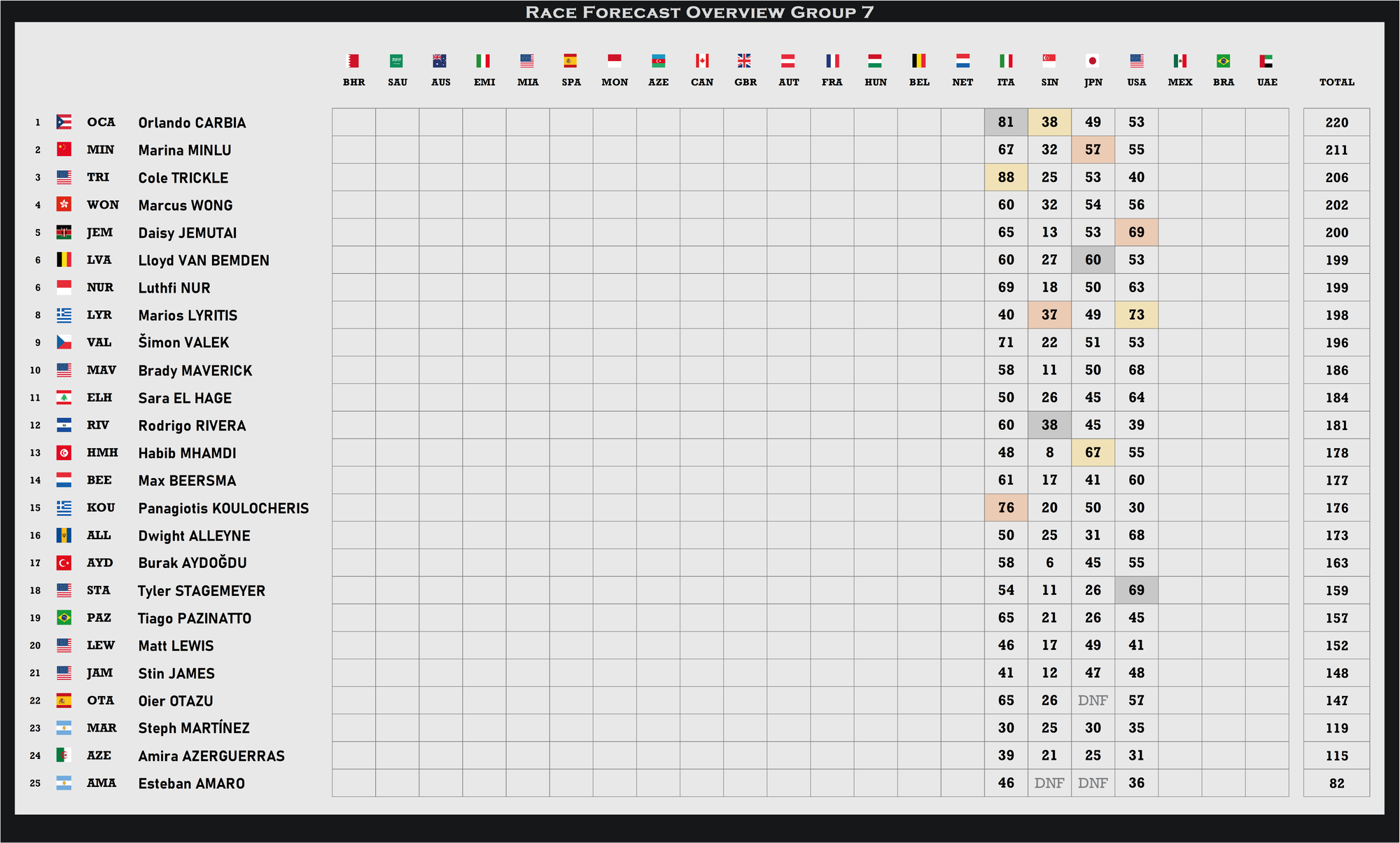This screenshot has height=843, width=1400.
Task: Click the WON driver code
Action: tap(103, 205)
